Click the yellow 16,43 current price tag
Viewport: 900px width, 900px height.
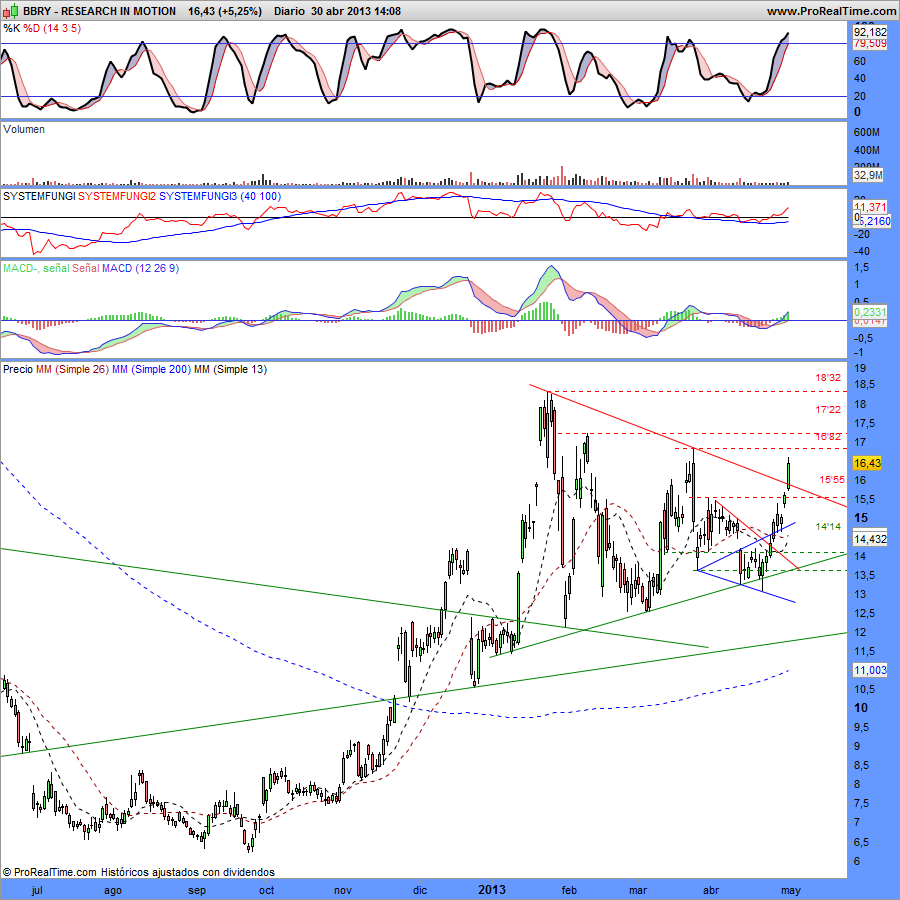pos(866,463)
